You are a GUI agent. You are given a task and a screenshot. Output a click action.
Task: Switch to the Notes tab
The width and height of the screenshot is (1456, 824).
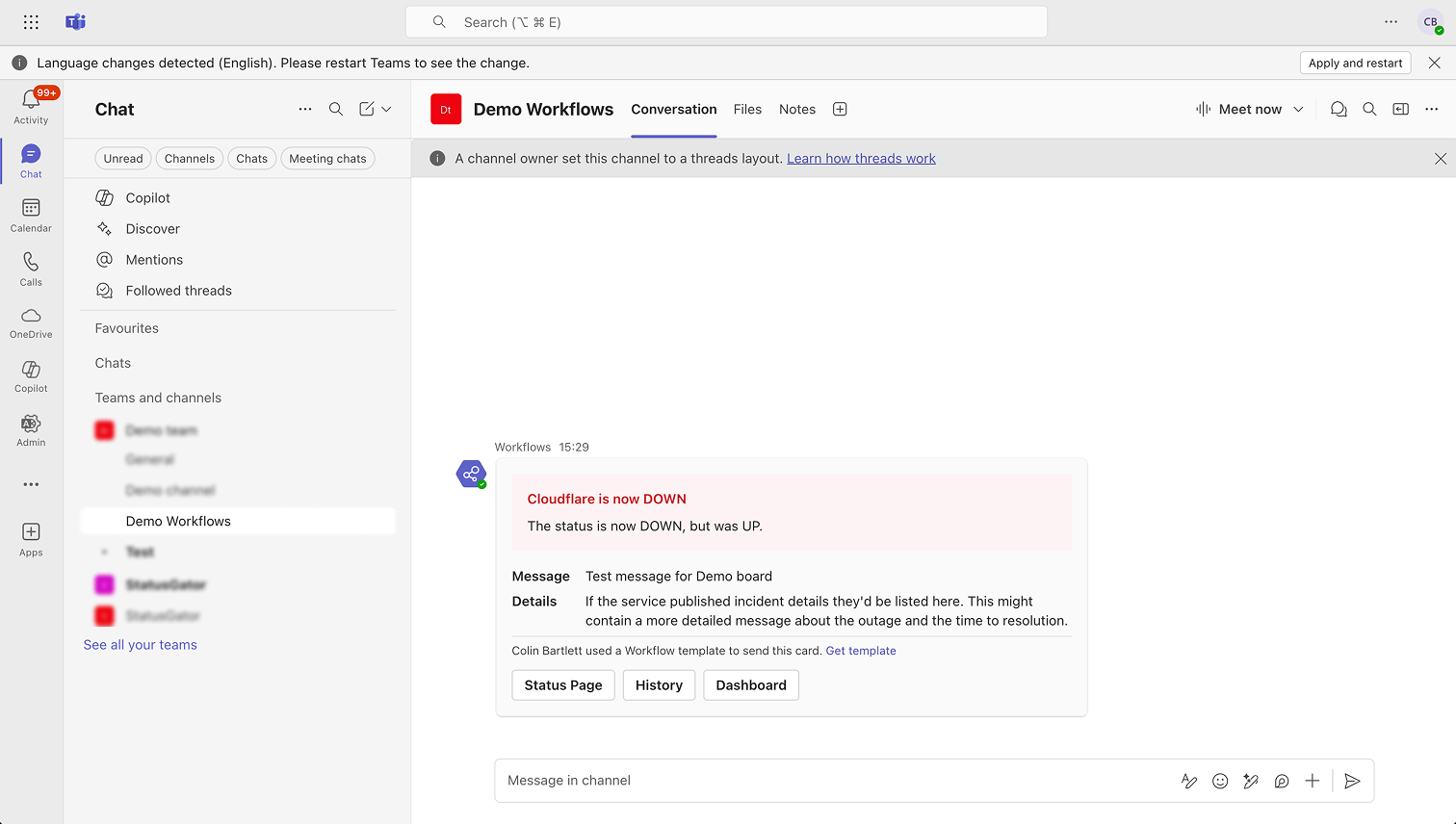(x=797, y=109)
